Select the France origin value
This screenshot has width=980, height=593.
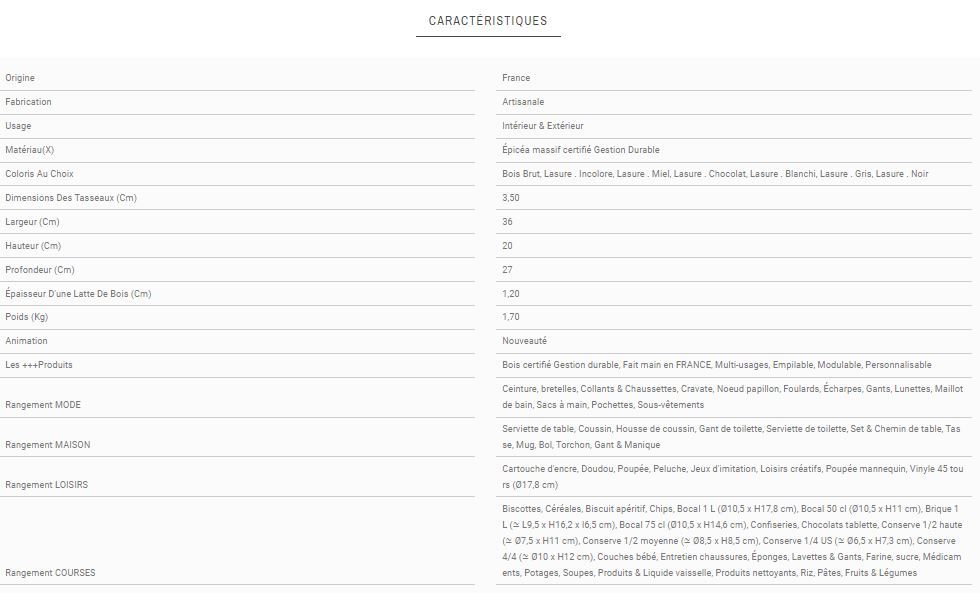coord(516,78)
